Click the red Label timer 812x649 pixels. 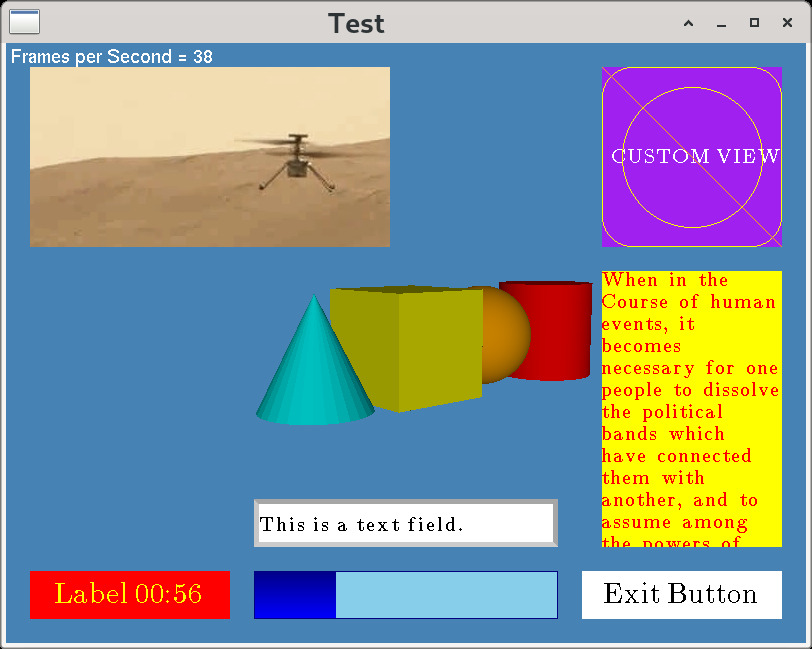click(x=129, y=595)
